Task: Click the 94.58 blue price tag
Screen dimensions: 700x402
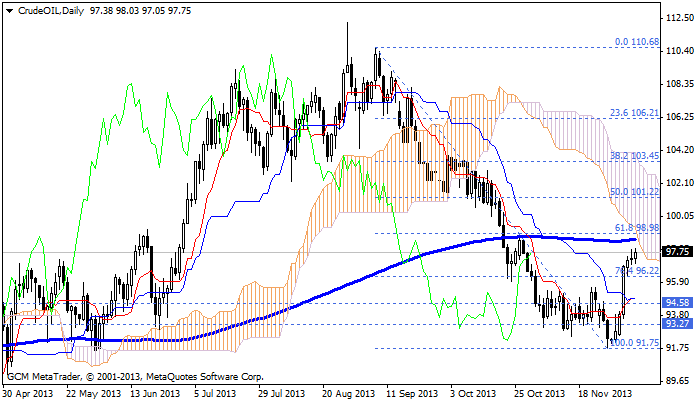Action: coord(678,302)
